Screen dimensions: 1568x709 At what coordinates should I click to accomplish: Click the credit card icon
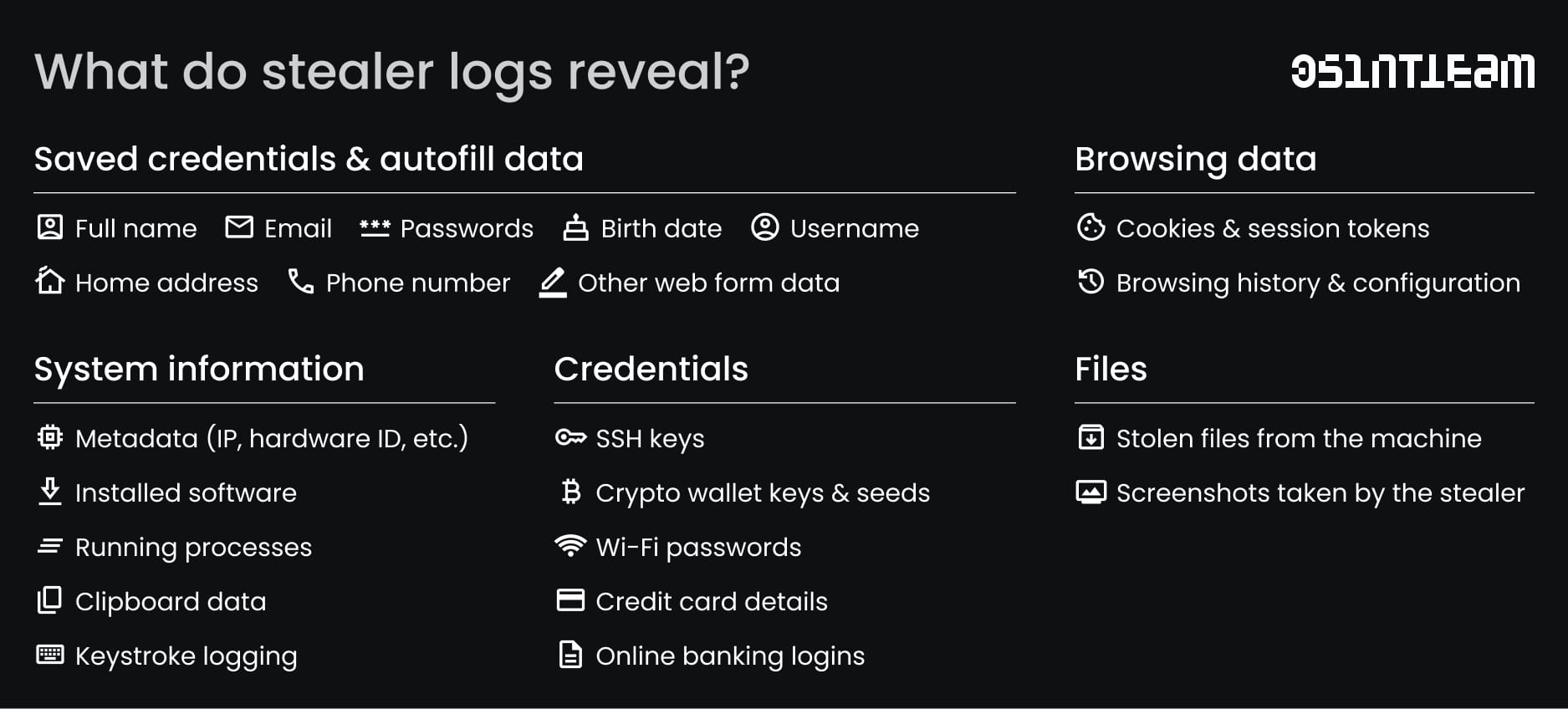pyautogui.click(x=570, y=600)
